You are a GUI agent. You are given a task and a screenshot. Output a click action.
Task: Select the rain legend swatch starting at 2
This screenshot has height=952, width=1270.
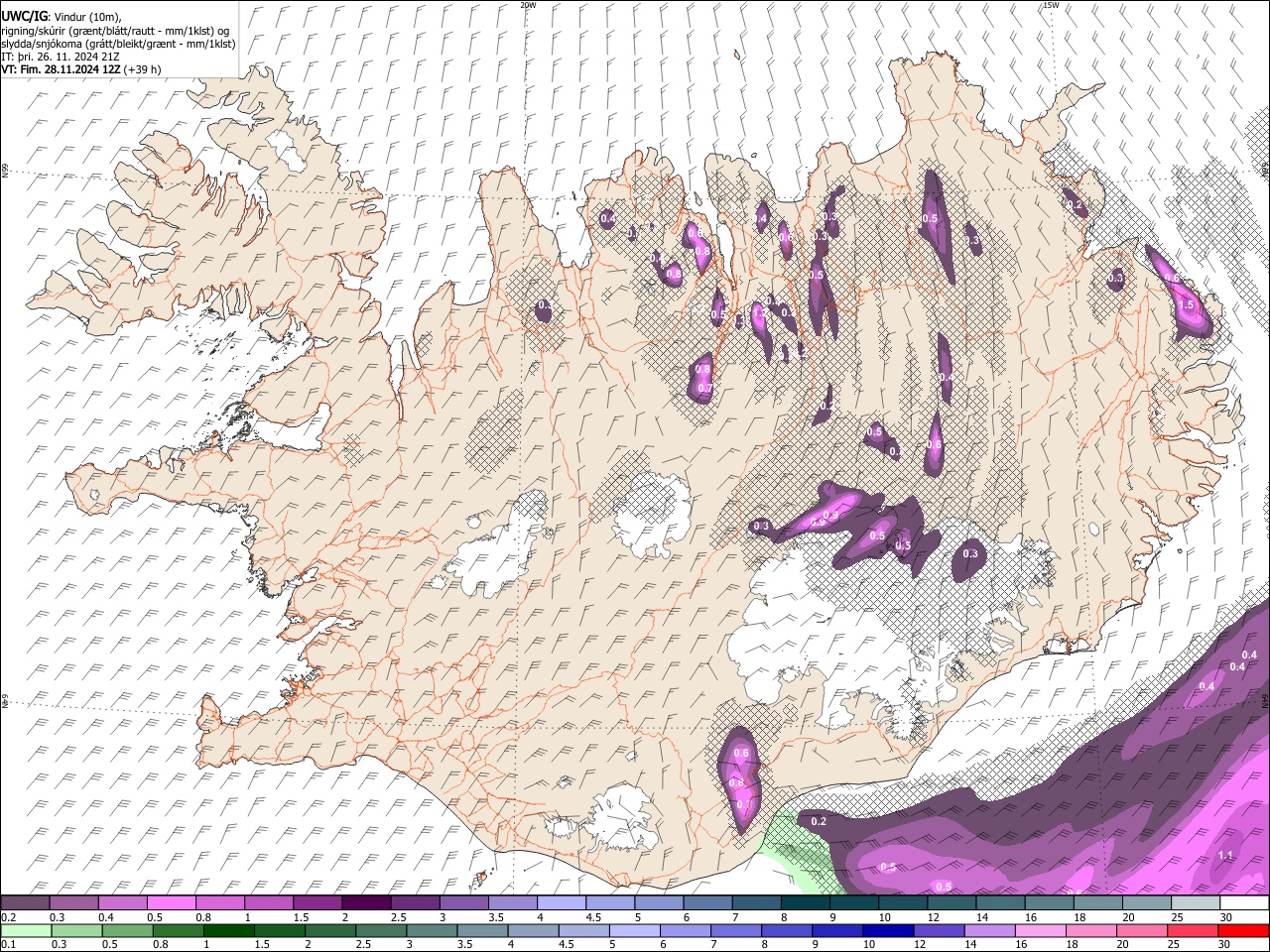point(329,930)
